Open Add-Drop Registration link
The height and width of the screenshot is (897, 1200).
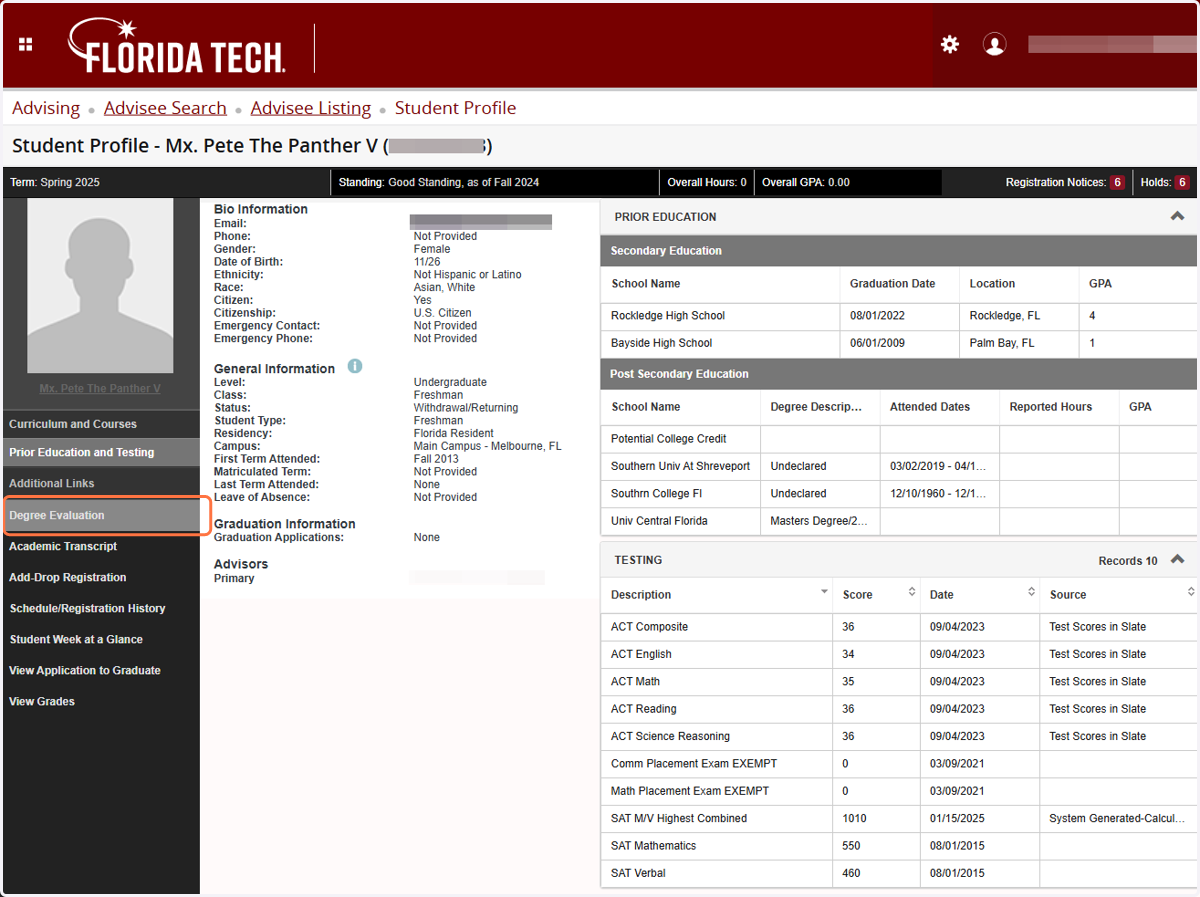click(x=68, y=577)
